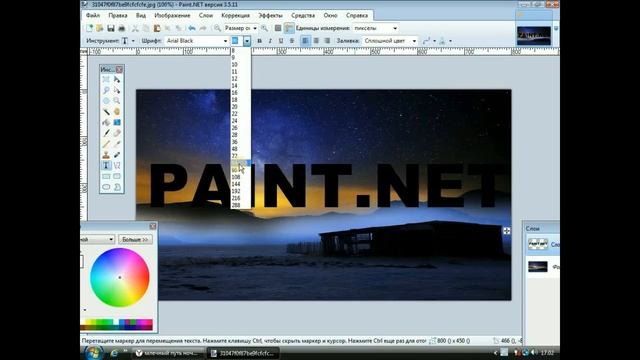The width and height of the screenshot is (640, 360).
Task: Click the Zoom in magnifier icon
Action: point(264,28)
